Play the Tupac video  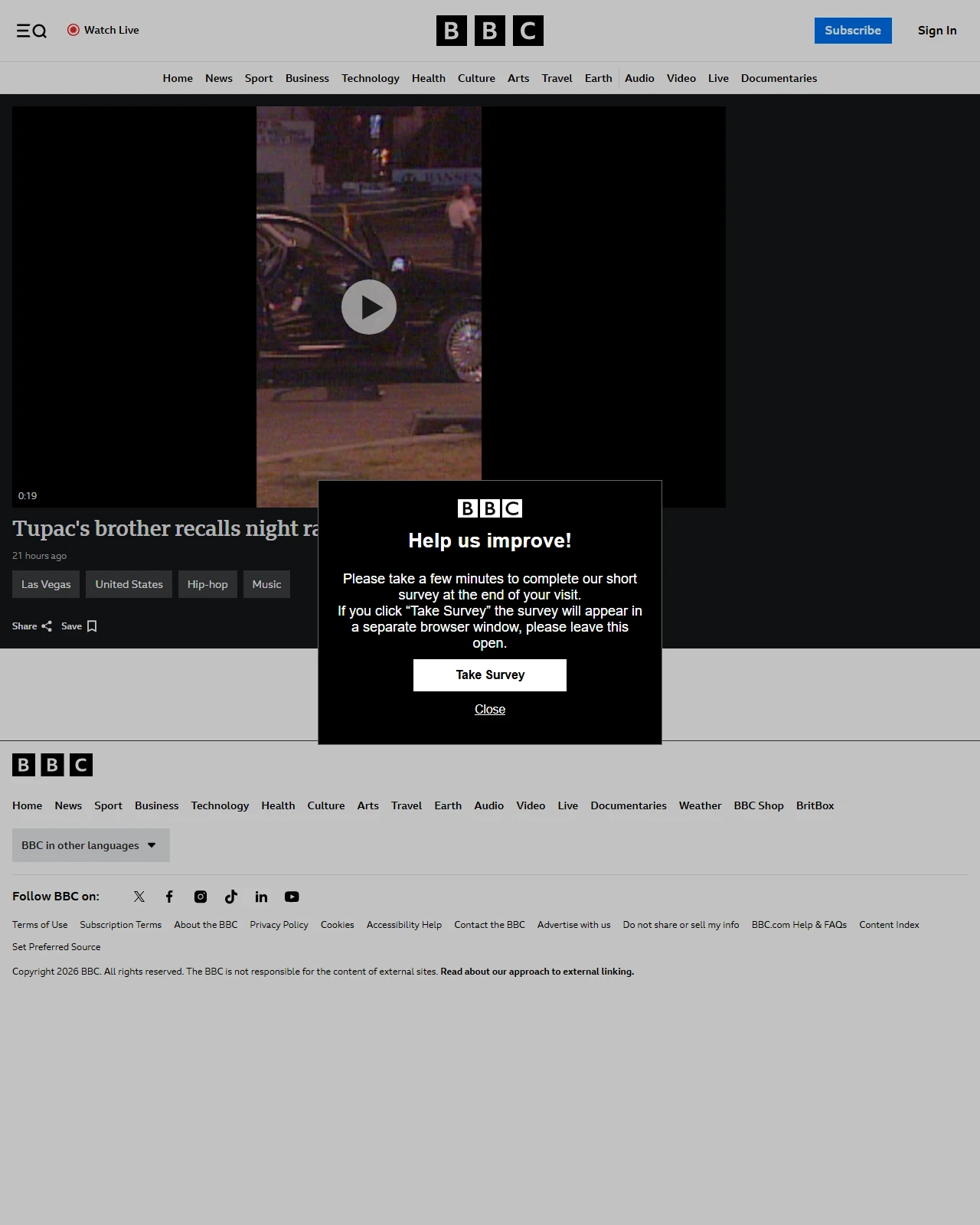pos(369,307)
